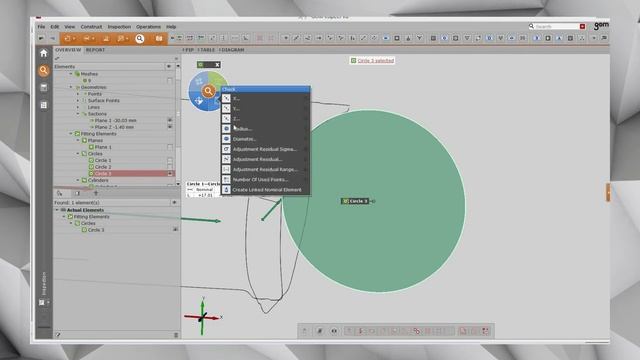Open the Construct menu
Viewport: 640px width, 360px height.
tap(91, 27)
